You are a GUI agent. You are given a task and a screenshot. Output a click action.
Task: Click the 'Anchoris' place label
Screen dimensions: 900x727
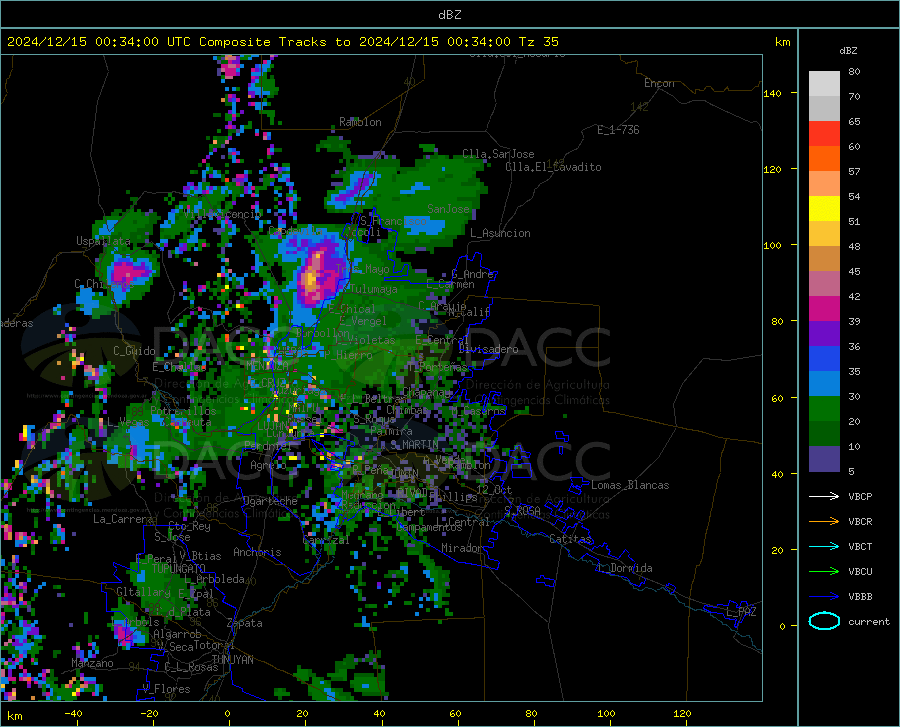tap(257, 552)
